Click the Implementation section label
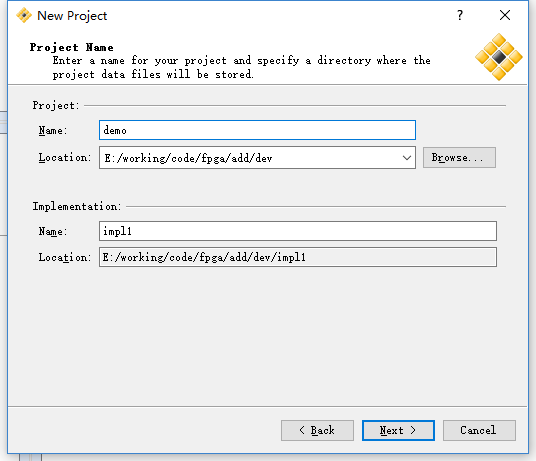This screenshot has height=461, width=536. 77,206
